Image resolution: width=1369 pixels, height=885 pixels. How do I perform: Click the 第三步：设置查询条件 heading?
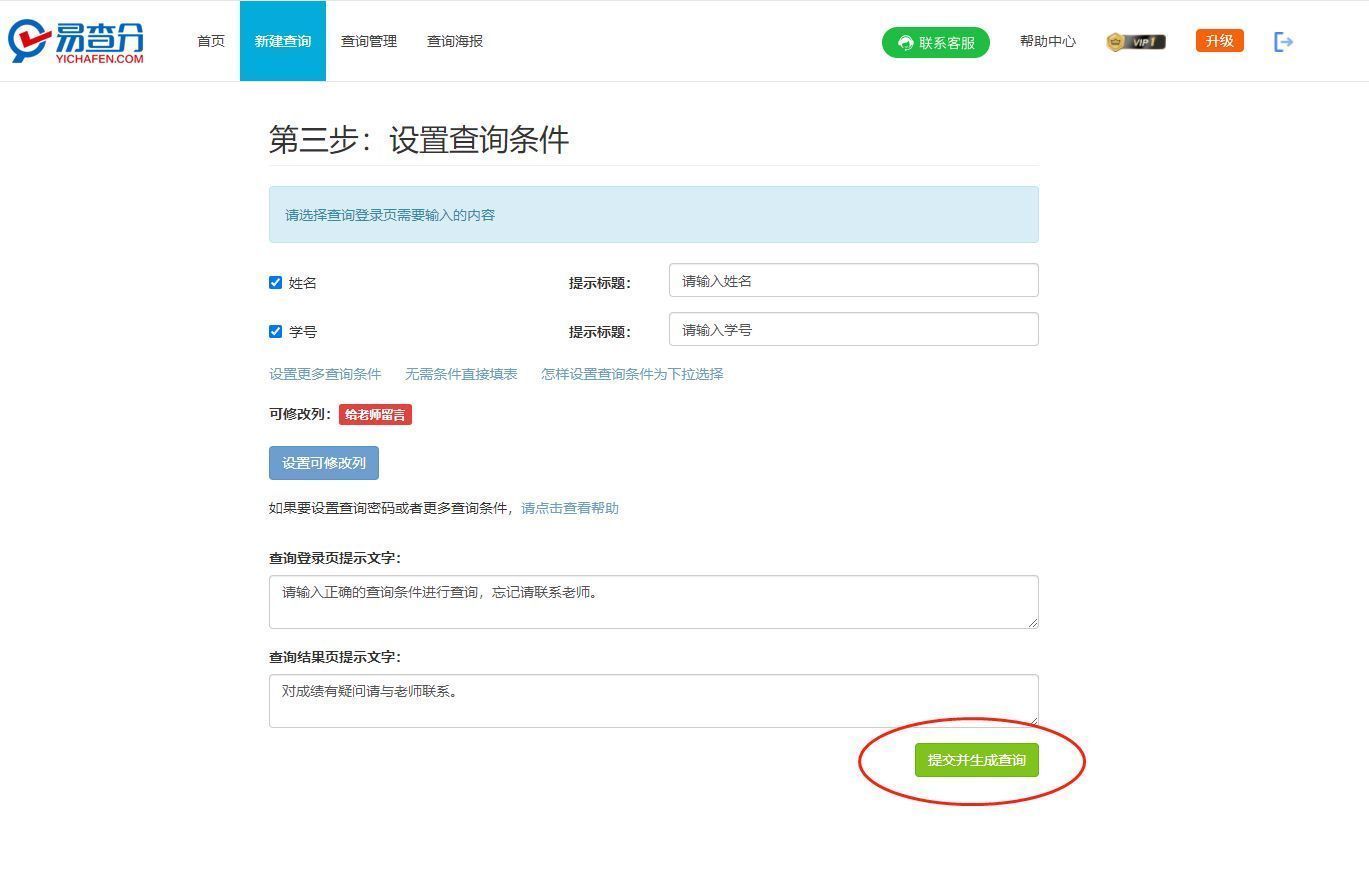point(419,139)
